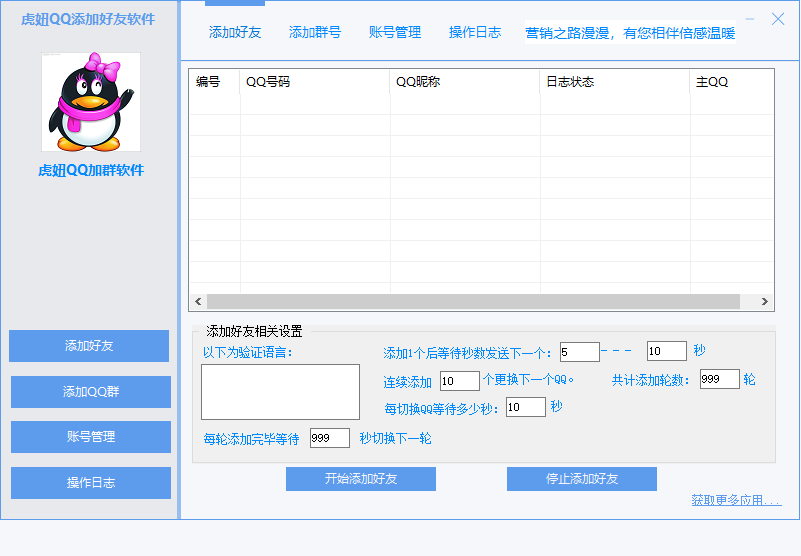Image resolution: width=801 pixels, height=556 pixels.
Task: Switch to the 操作日志 tab at top
Action: 475,32
